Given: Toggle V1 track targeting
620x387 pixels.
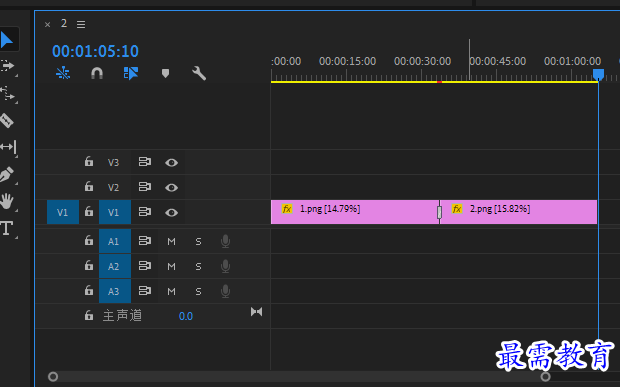Looking at the screenshot, I should [x=115, y=212].
